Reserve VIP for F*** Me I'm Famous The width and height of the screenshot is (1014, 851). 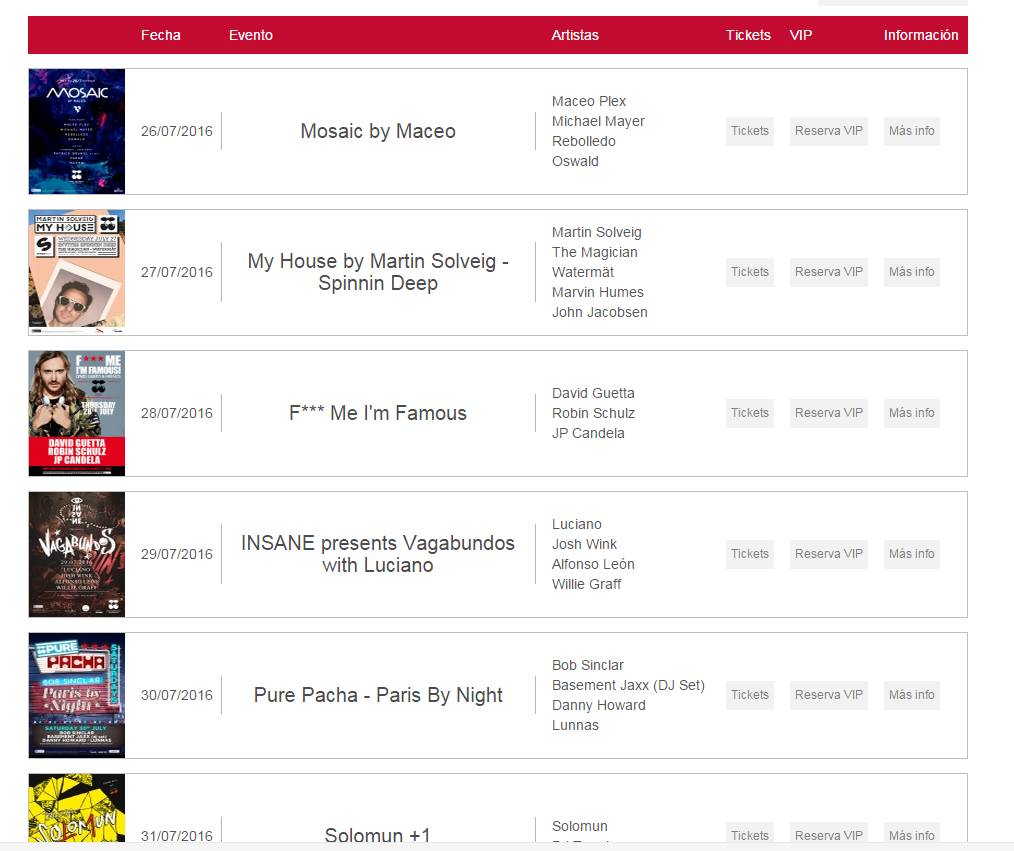tap(828, 413)
